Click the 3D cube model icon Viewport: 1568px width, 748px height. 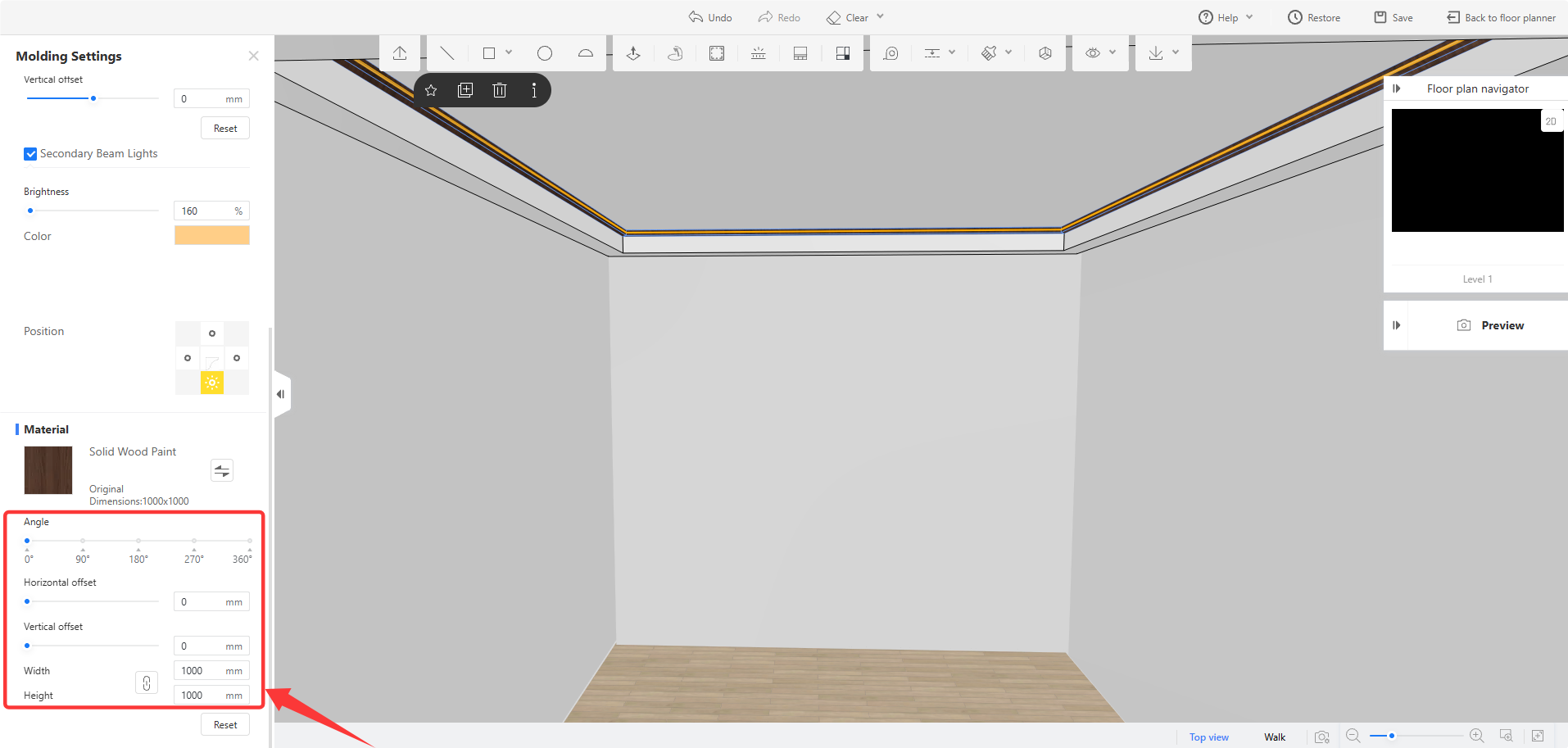point(1045,53)
